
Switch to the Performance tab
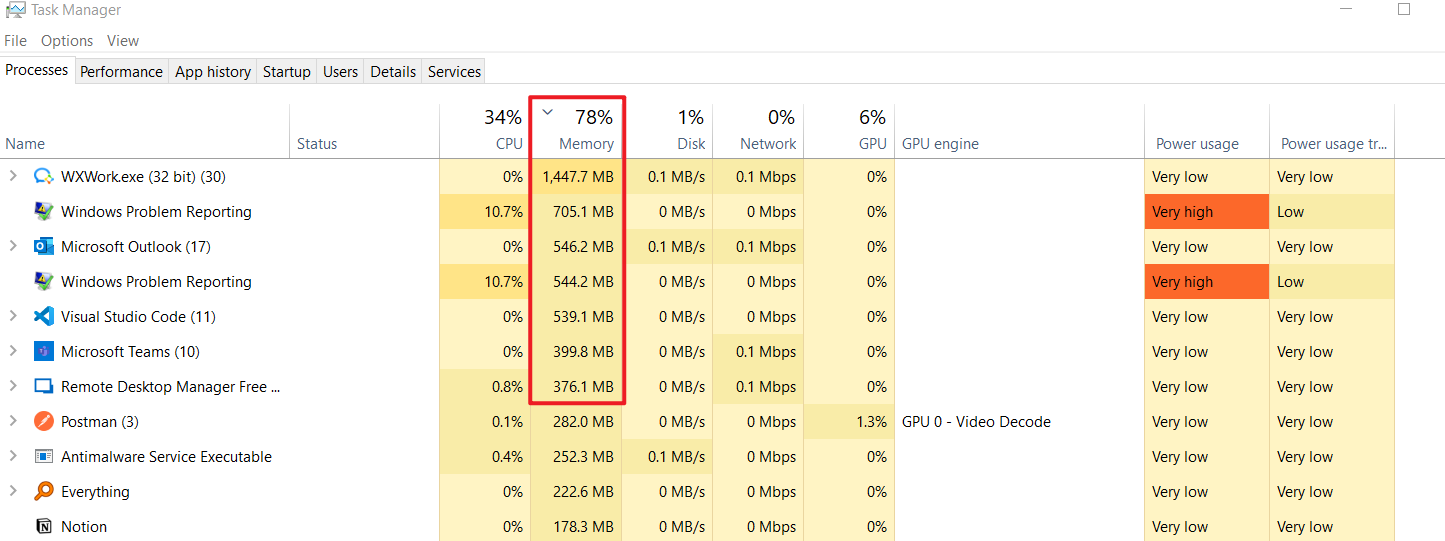[x=121, y=72]
